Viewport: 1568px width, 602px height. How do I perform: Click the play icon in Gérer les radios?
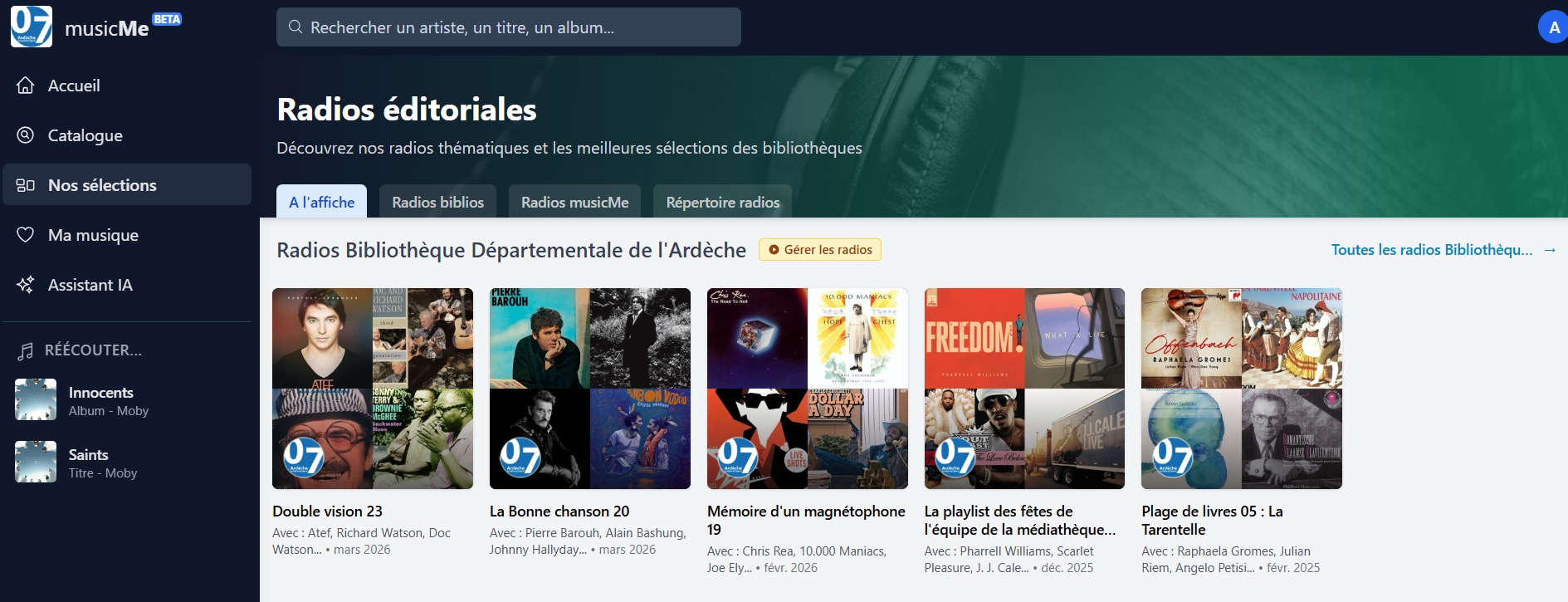[774, 250]
